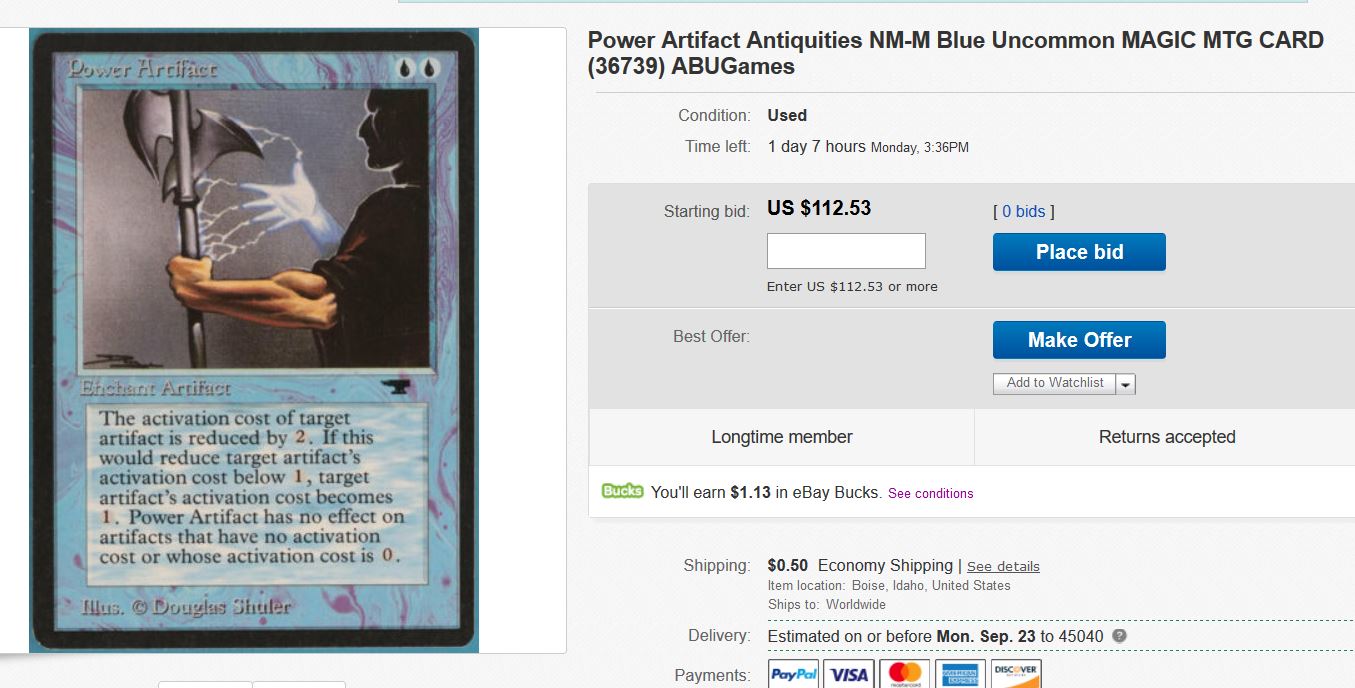Click the Place bid button

point(1079,252)
